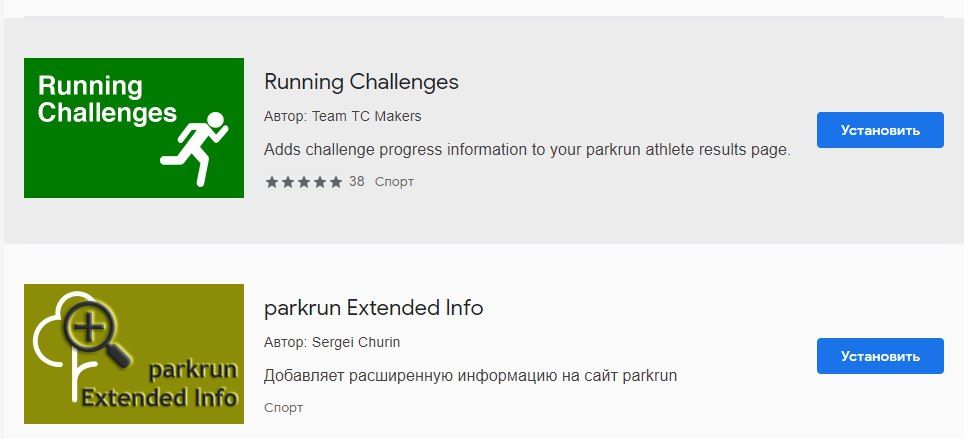Click the Running Challenges description text
Viewport: 980px width, 439px height.
527,150
